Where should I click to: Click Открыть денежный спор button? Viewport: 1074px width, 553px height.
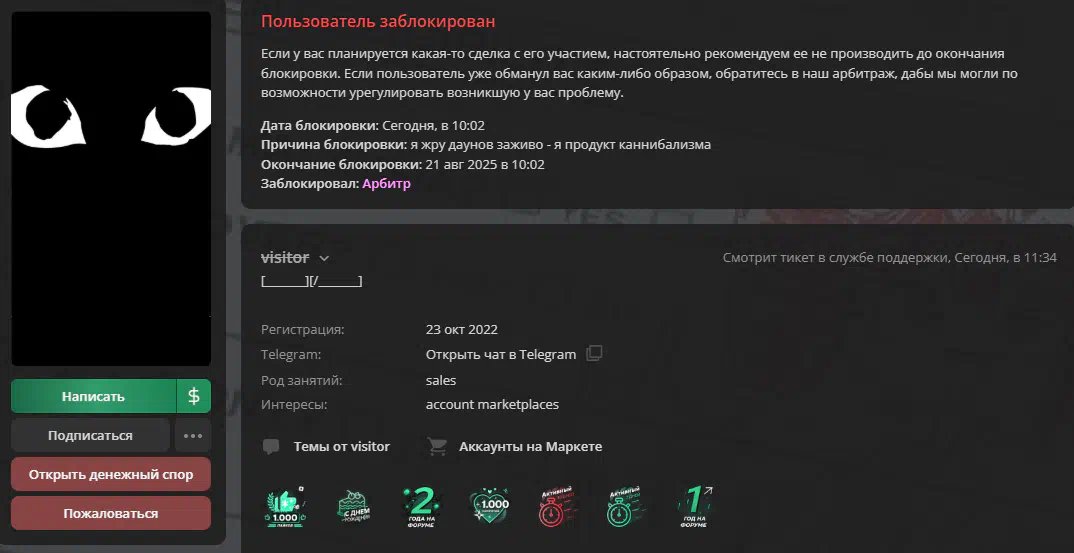tap(111, 474)
